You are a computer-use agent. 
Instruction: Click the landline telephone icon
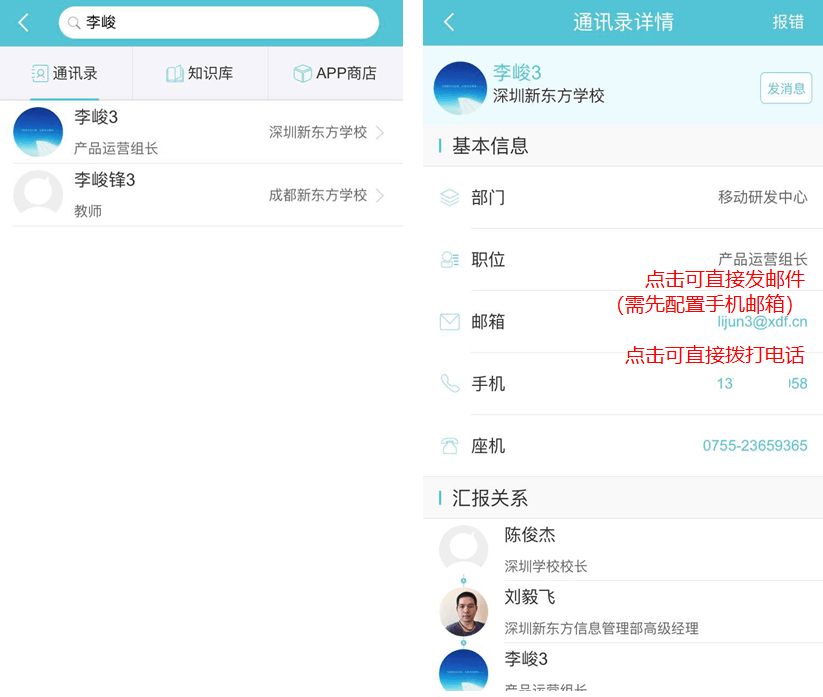coord(449,446)
